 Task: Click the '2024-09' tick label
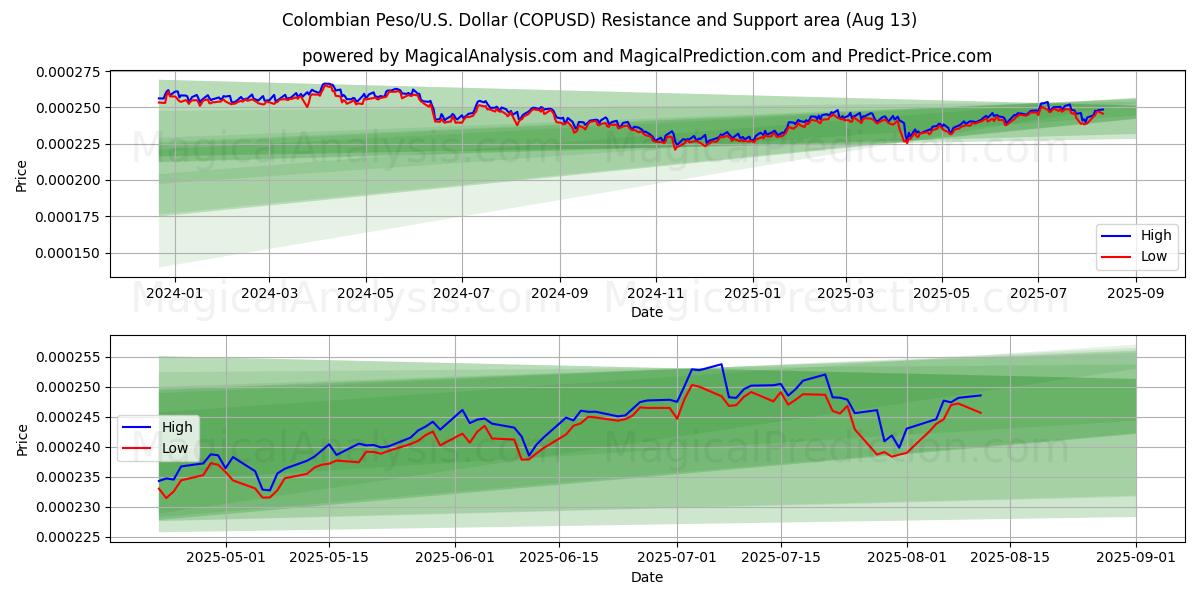coord(558,293)
